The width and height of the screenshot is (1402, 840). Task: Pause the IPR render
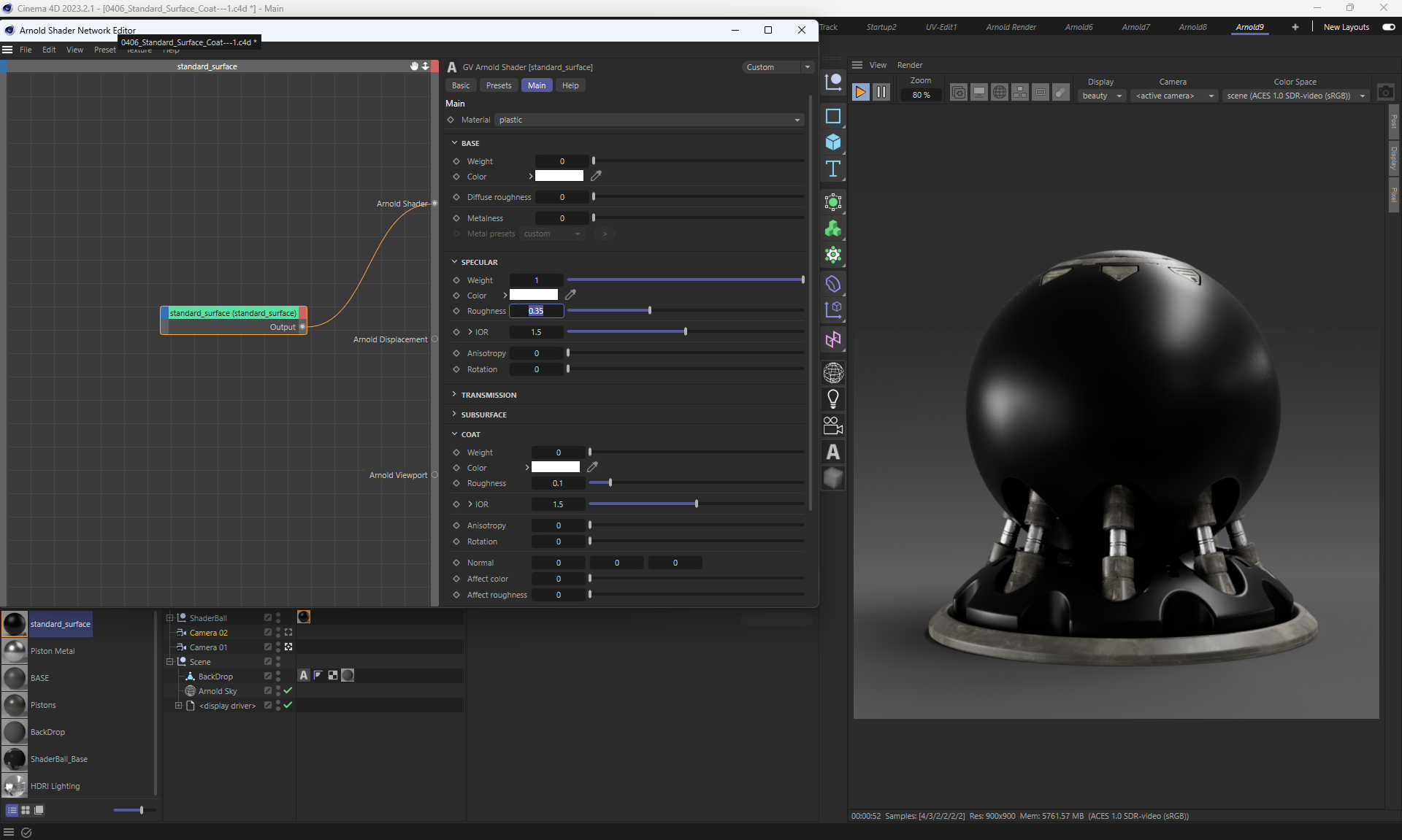coord(881,92)
